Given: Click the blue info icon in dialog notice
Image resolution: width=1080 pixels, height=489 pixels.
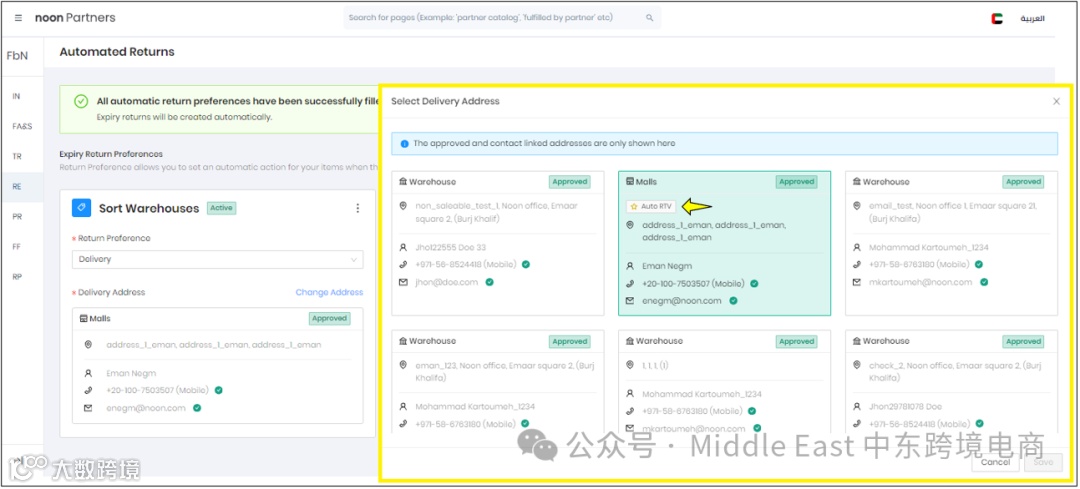Looking at the screenshot, I should pos(404,144).
